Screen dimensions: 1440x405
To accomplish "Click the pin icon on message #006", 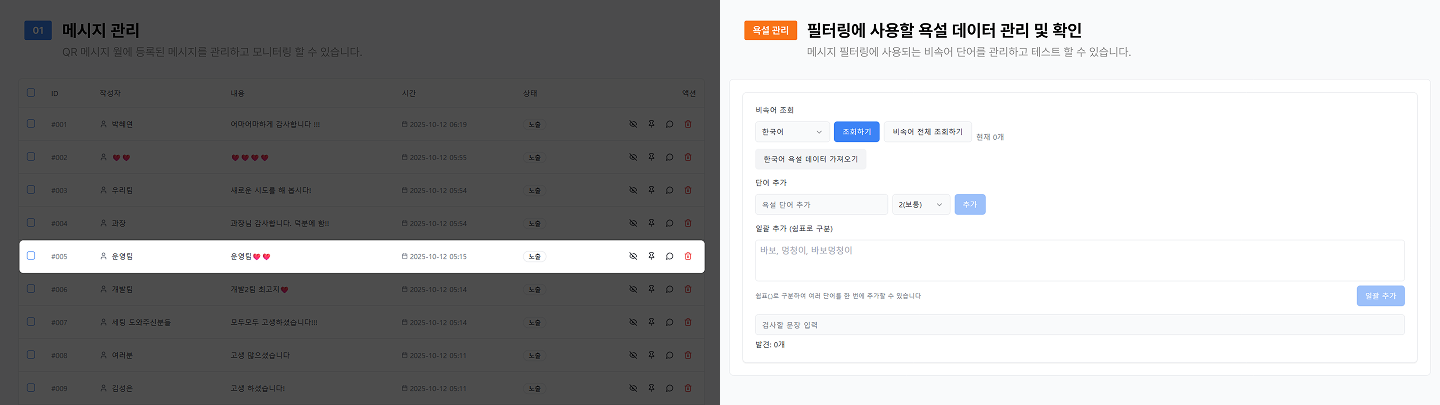I will coord(651,289).
